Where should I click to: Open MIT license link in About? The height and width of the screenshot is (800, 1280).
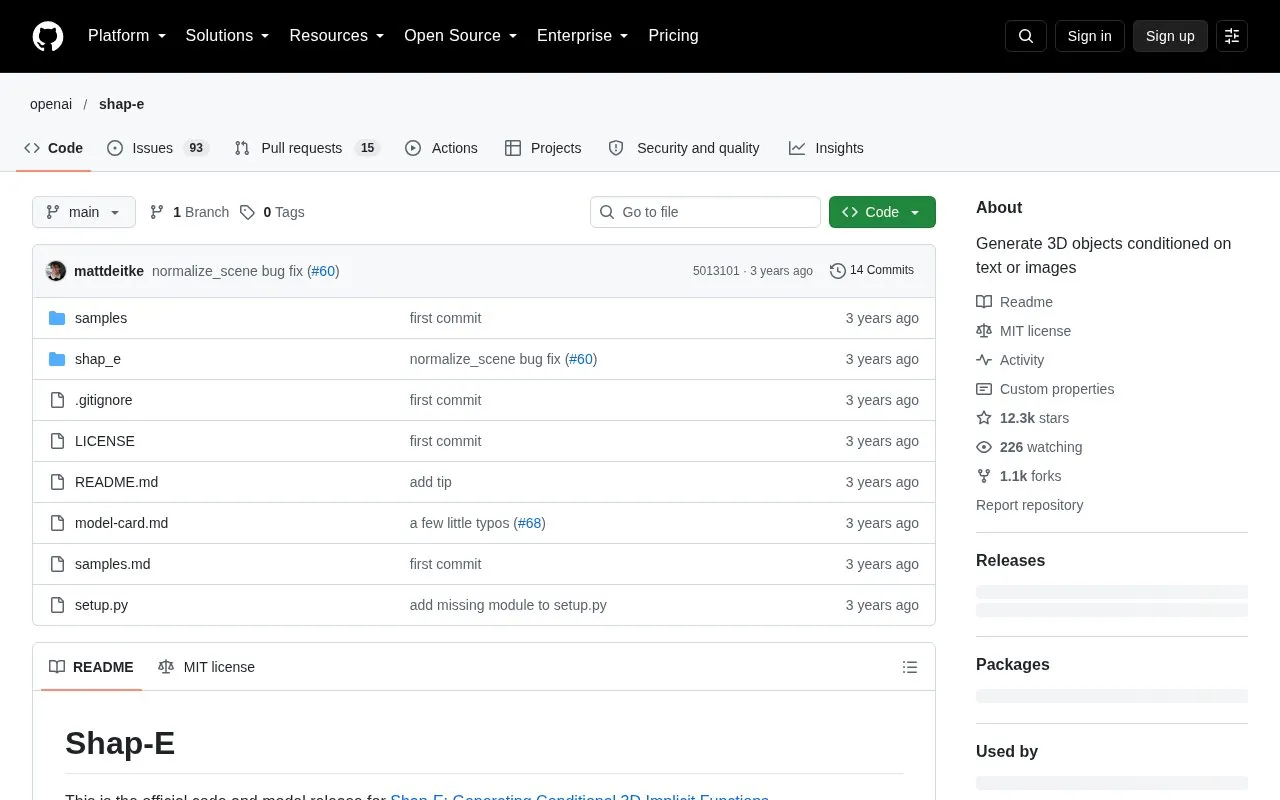(x=1023, y=331)
